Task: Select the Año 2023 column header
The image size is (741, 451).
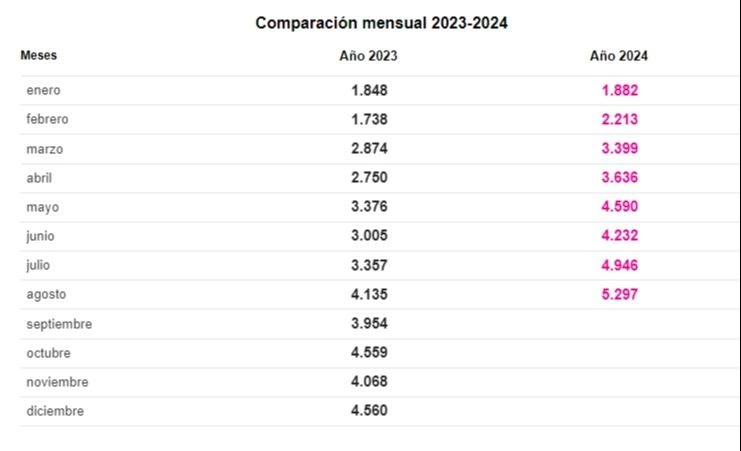Action: click(x=368, y=56)
